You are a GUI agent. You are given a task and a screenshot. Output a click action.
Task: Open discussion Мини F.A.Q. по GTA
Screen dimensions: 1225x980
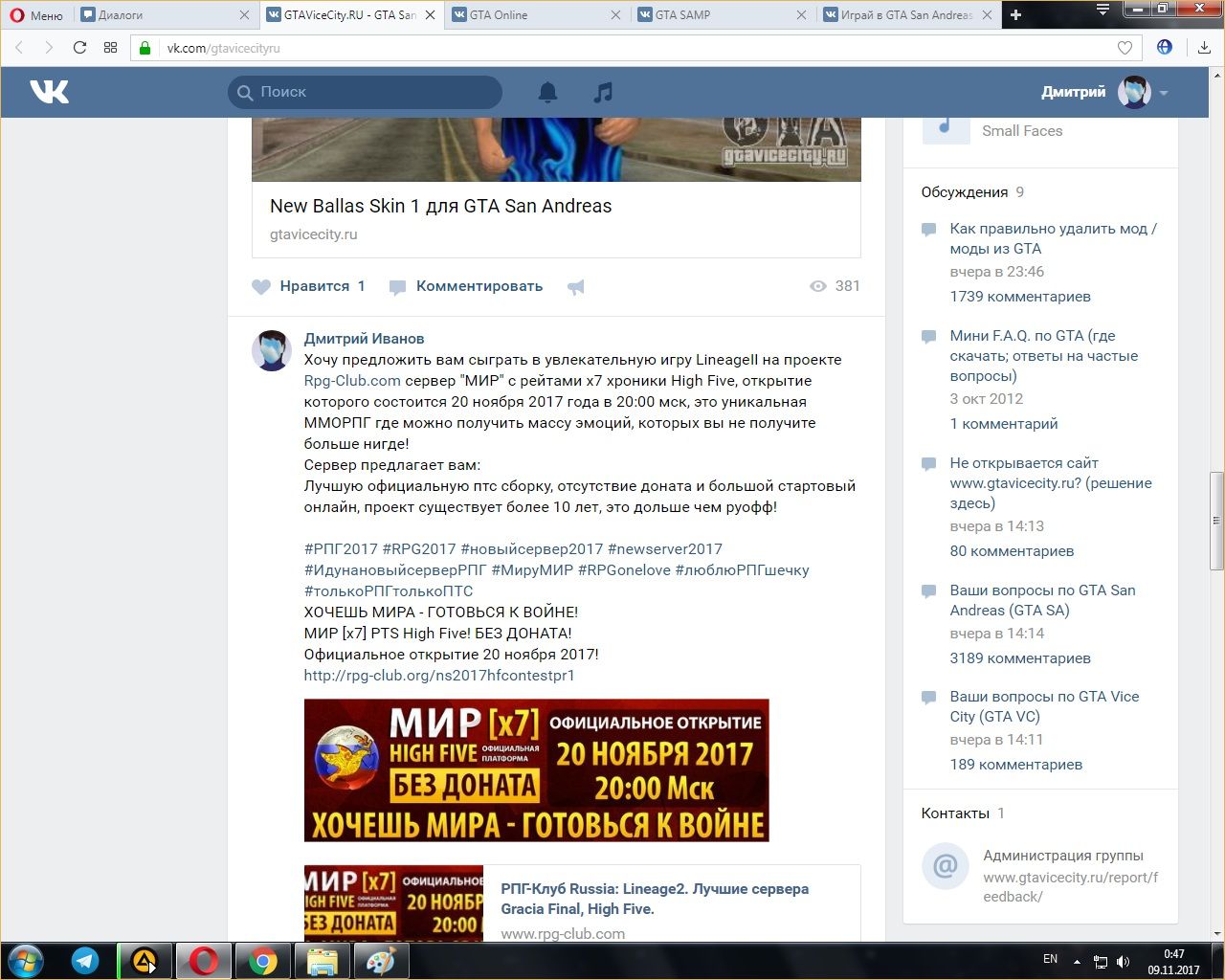[1044, 356]
